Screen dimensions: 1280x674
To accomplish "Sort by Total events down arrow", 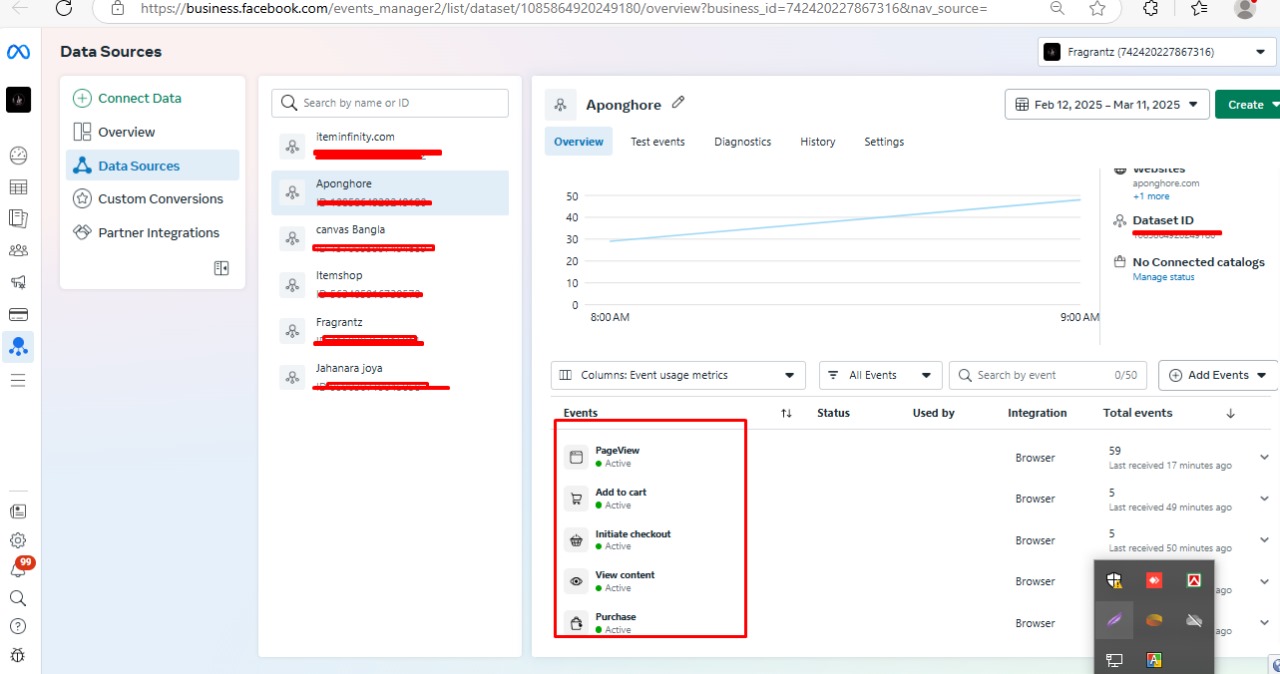I will 1230,413.
